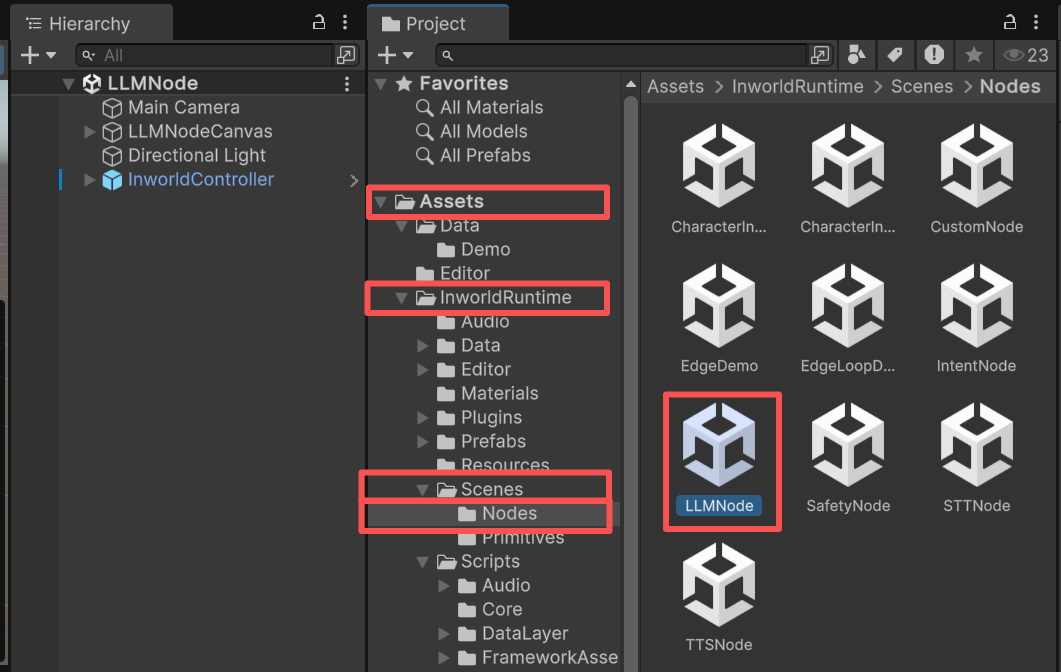Select the LLMNode scene asset
This screenshot has height=672, width=1061.
tap(719, 459)
